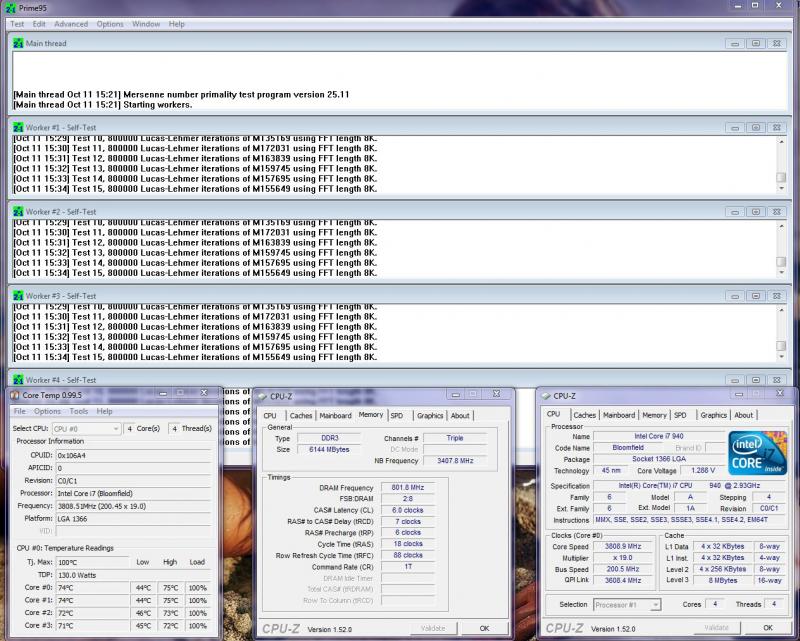Click Worker #3 scrollbar up arrow
The height and width of the screenshot is (641, 800).
click(x=781, y=310)
